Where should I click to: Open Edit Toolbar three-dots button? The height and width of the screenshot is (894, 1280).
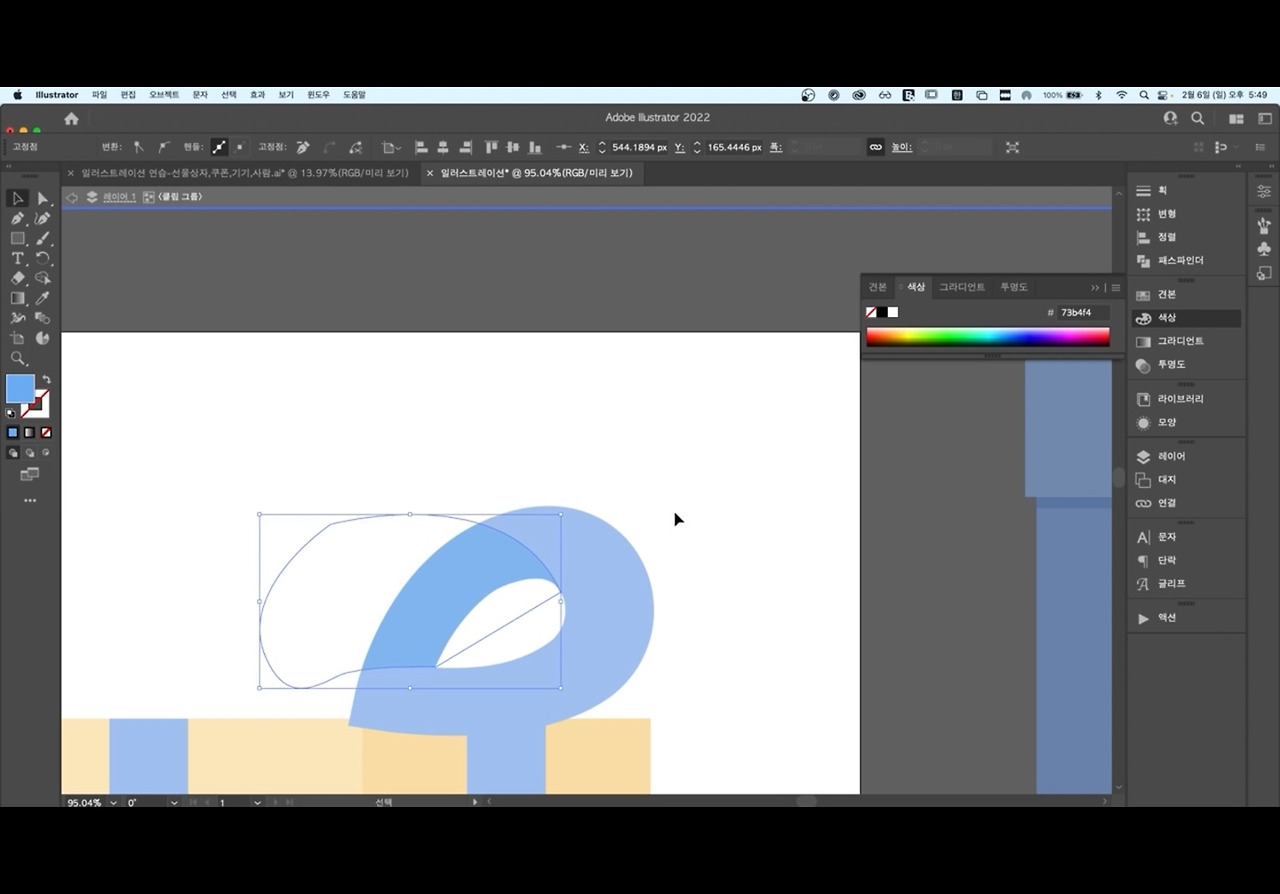(x=30, y=500)
